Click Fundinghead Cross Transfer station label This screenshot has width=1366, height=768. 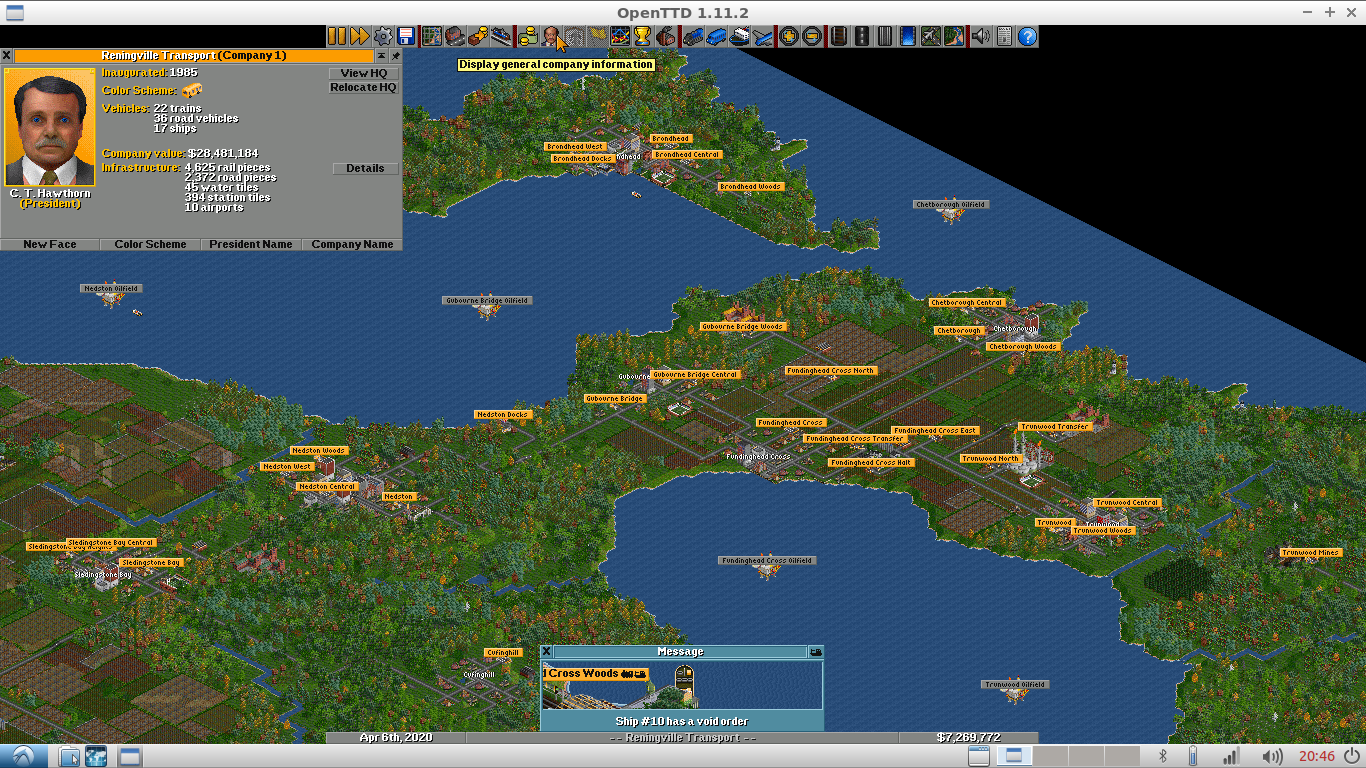click(x=855, y=438)
